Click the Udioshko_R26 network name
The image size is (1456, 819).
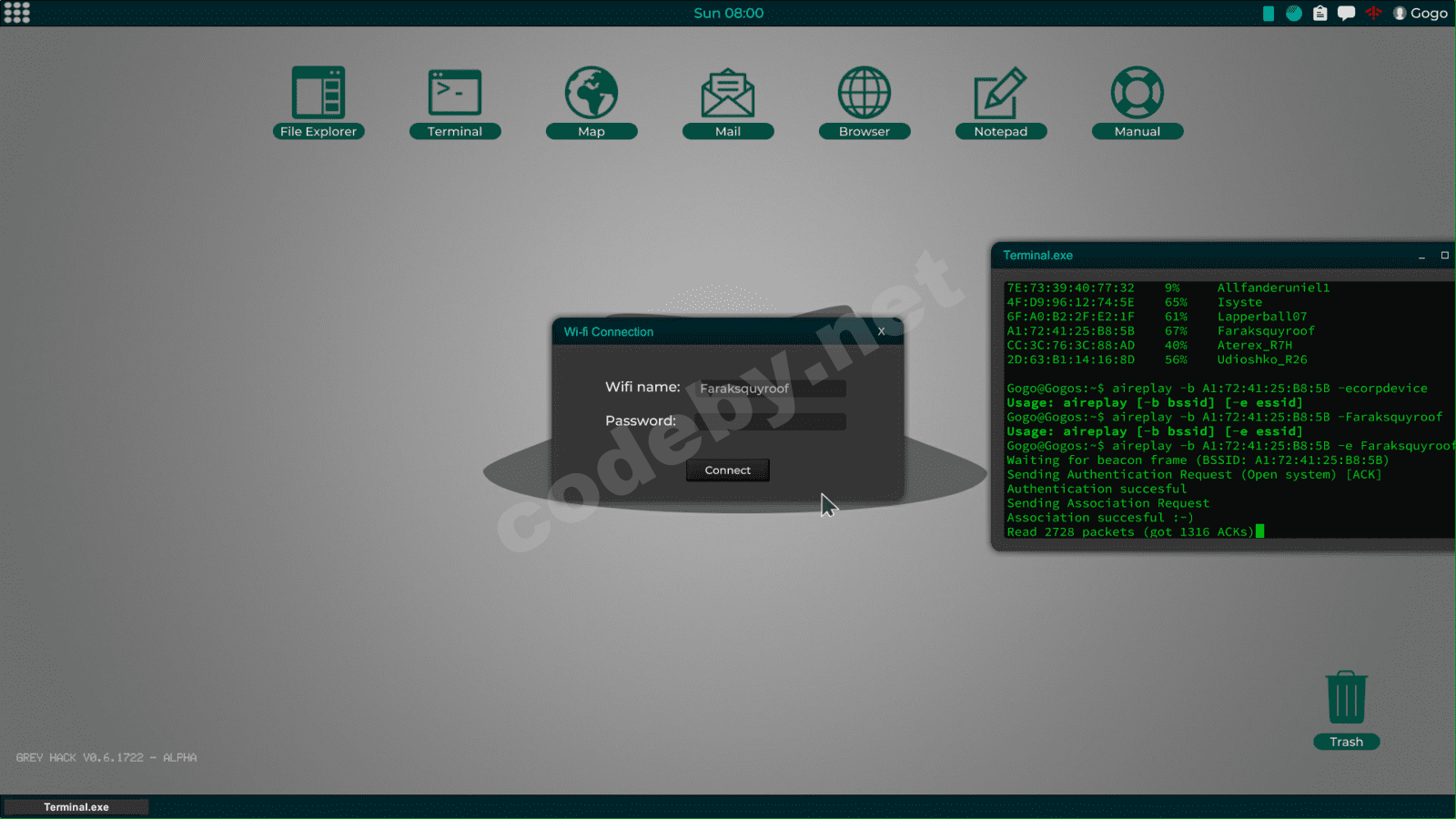1262,360
